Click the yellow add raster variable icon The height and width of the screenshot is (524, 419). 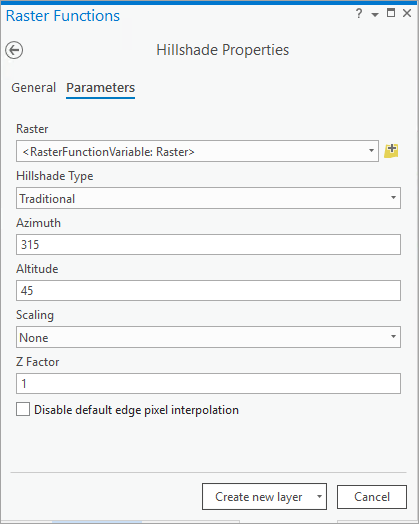391,151
